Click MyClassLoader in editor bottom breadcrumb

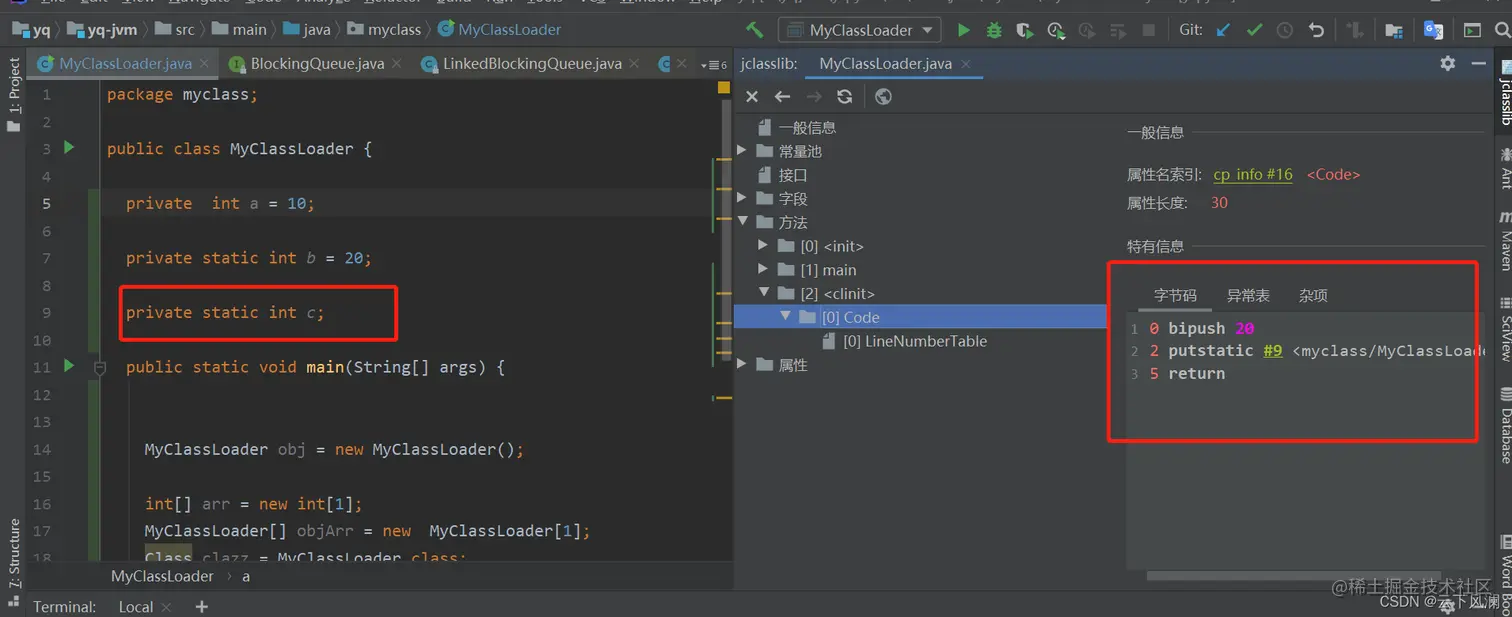click(162, 576)
